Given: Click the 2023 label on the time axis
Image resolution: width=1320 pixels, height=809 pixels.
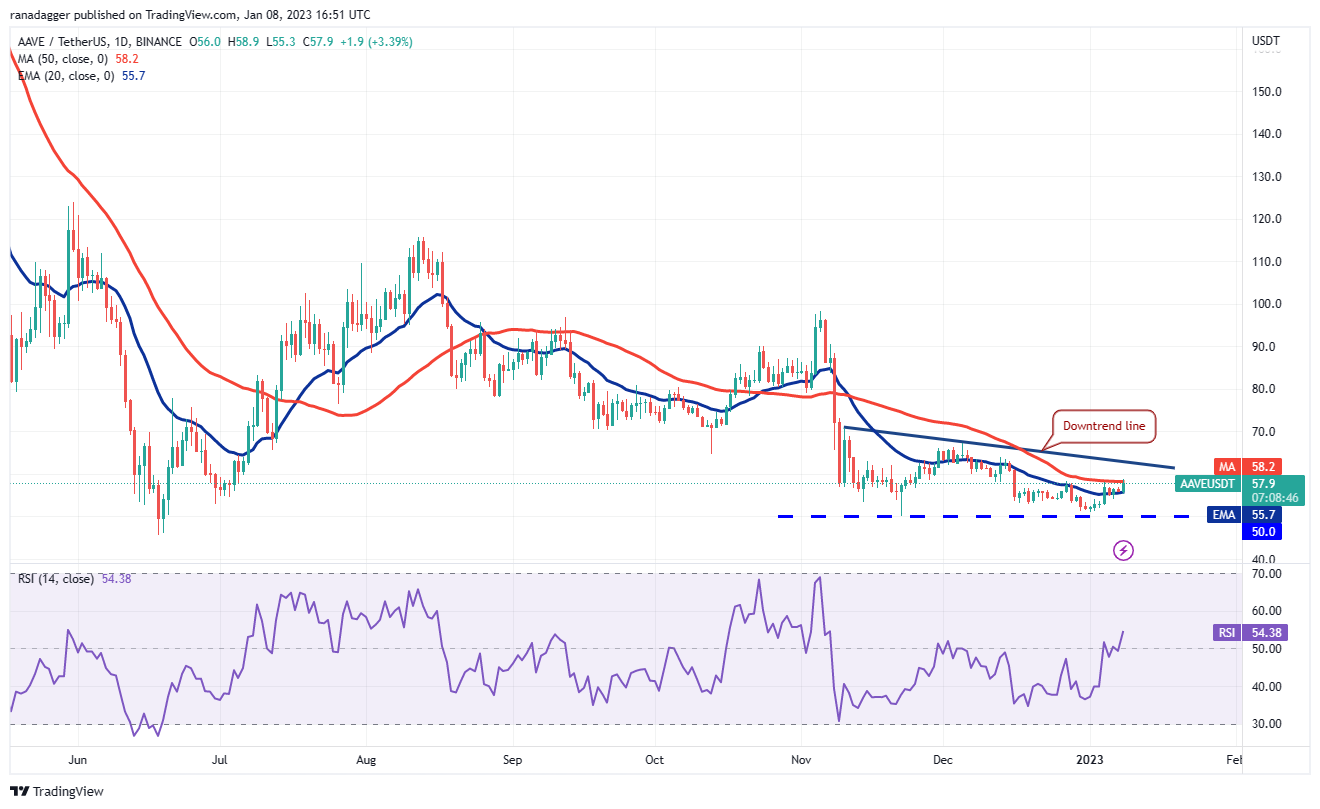Looking at the screenshot, I should pos(1089,760).
